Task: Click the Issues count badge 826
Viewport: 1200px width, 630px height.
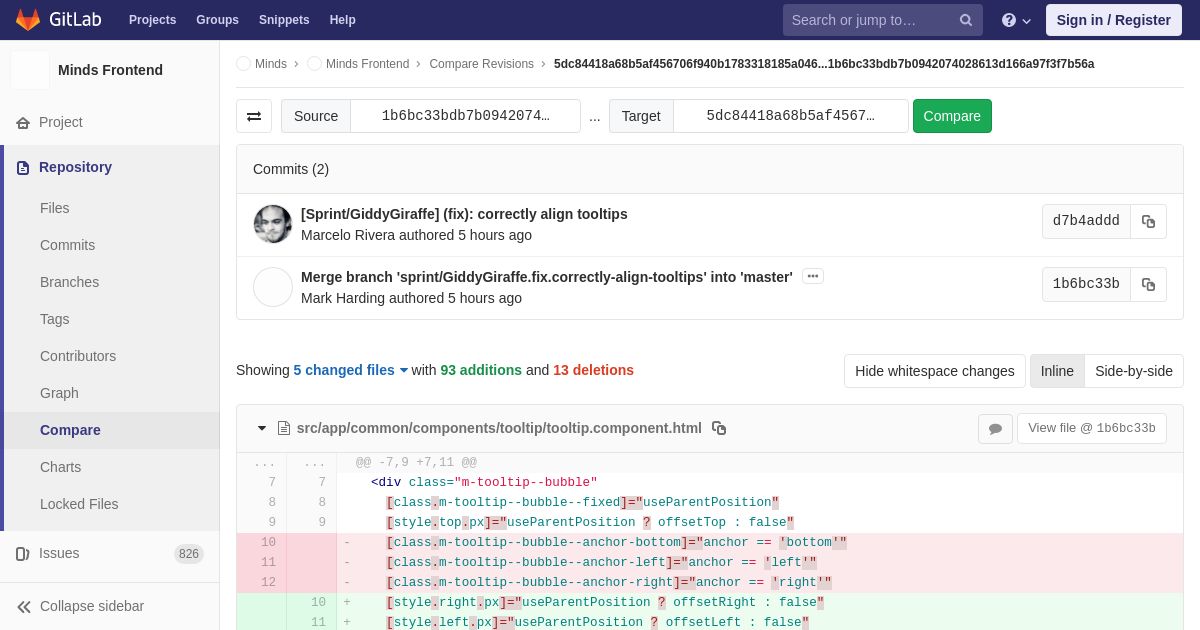Action: tap(188, 554)
